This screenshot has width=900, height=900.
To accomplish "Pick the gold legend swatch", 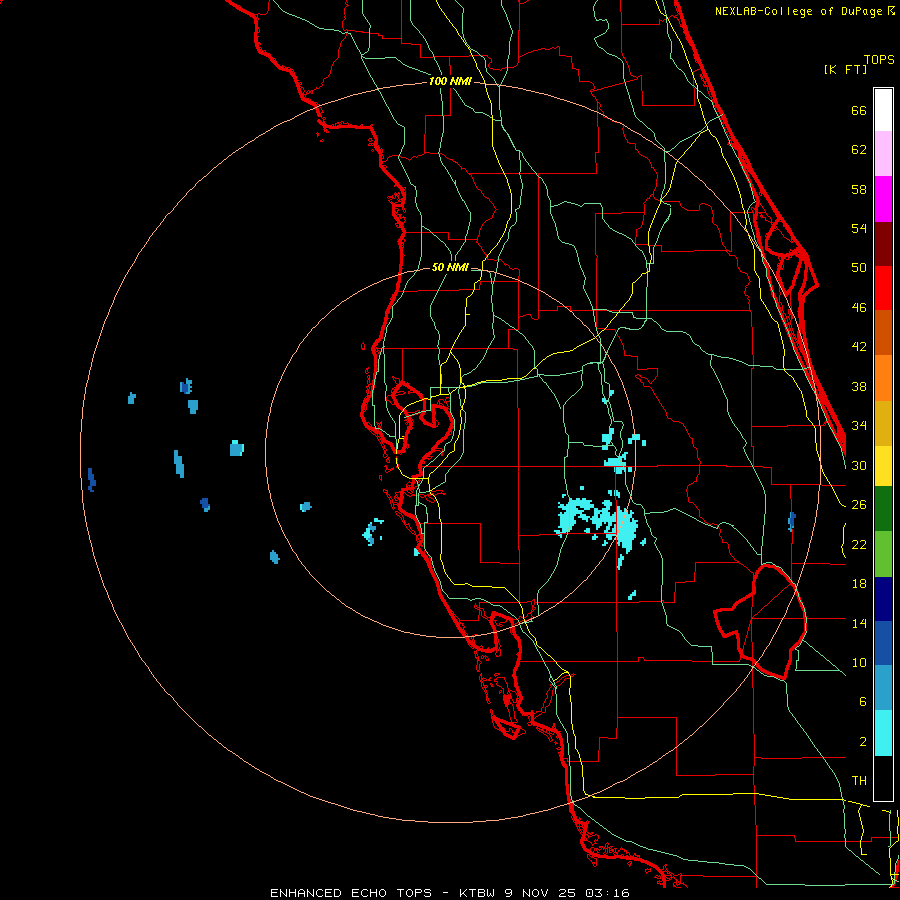I will pyautogui.click(x=883, y=423).
